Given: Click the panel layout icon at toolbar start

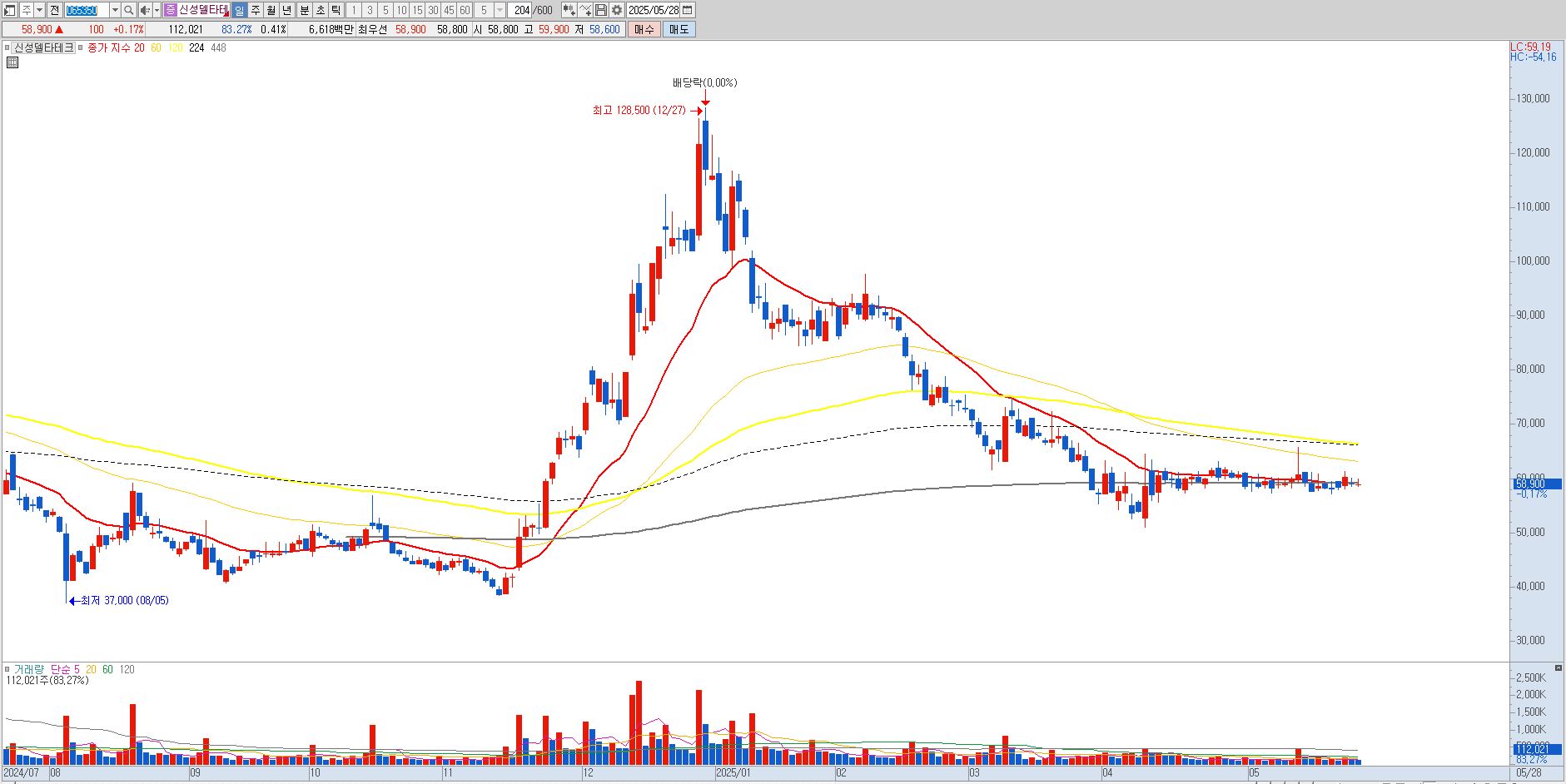Looking at the screenshot, I should pos(10,10).
